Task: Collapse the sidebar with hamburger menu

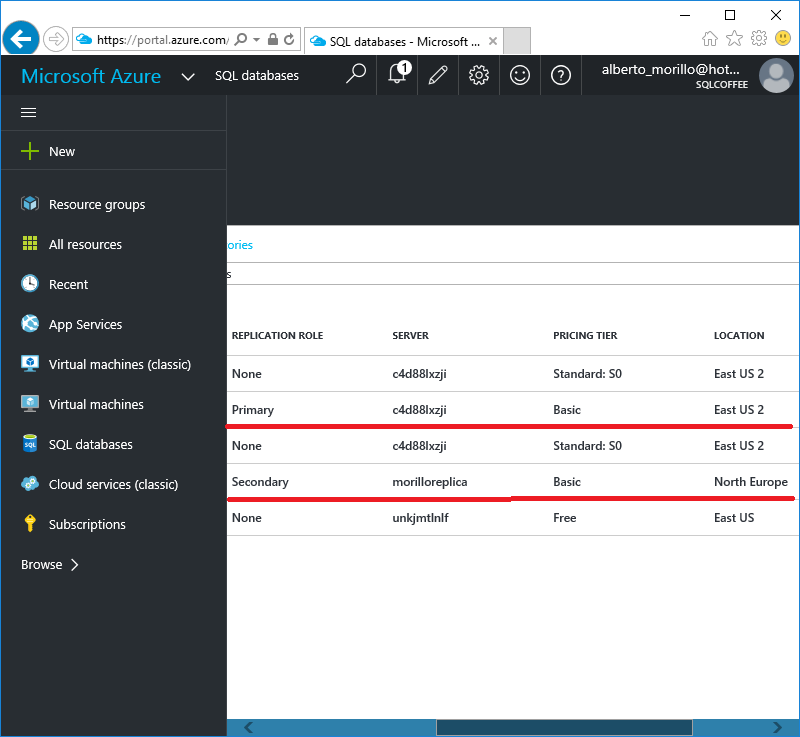Action: pyautogui.click(x=28, y=113)
